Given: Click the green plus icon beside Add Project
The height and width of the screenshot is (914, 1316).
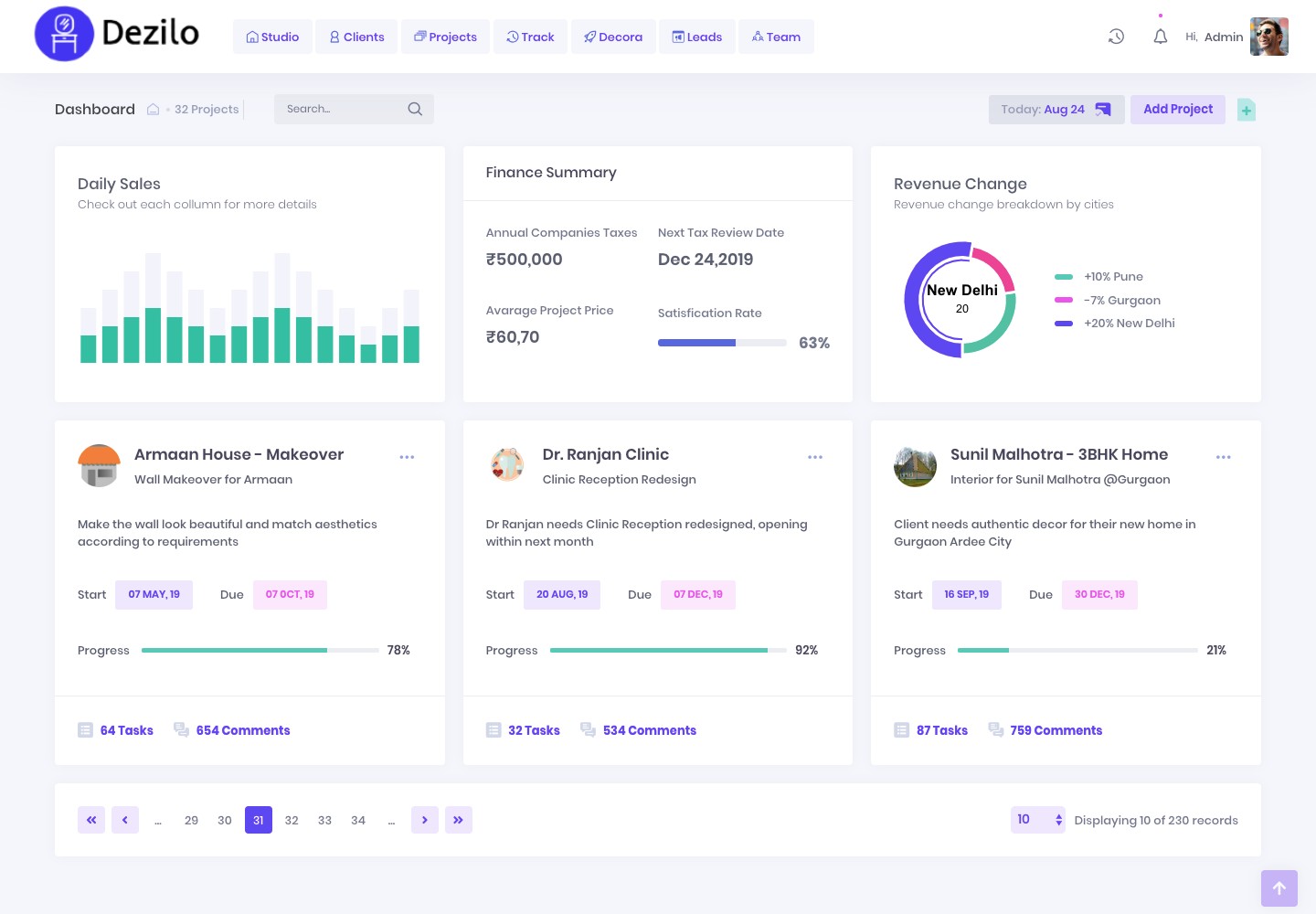Looking at the screenshot, I should (x=1246, y=110).
